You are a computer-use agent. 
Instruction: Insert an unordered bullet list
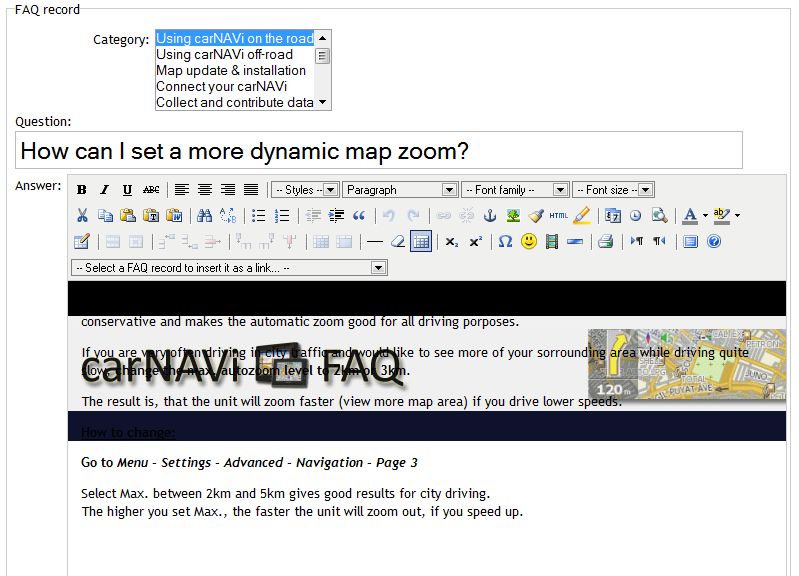[x=259, y=216]
